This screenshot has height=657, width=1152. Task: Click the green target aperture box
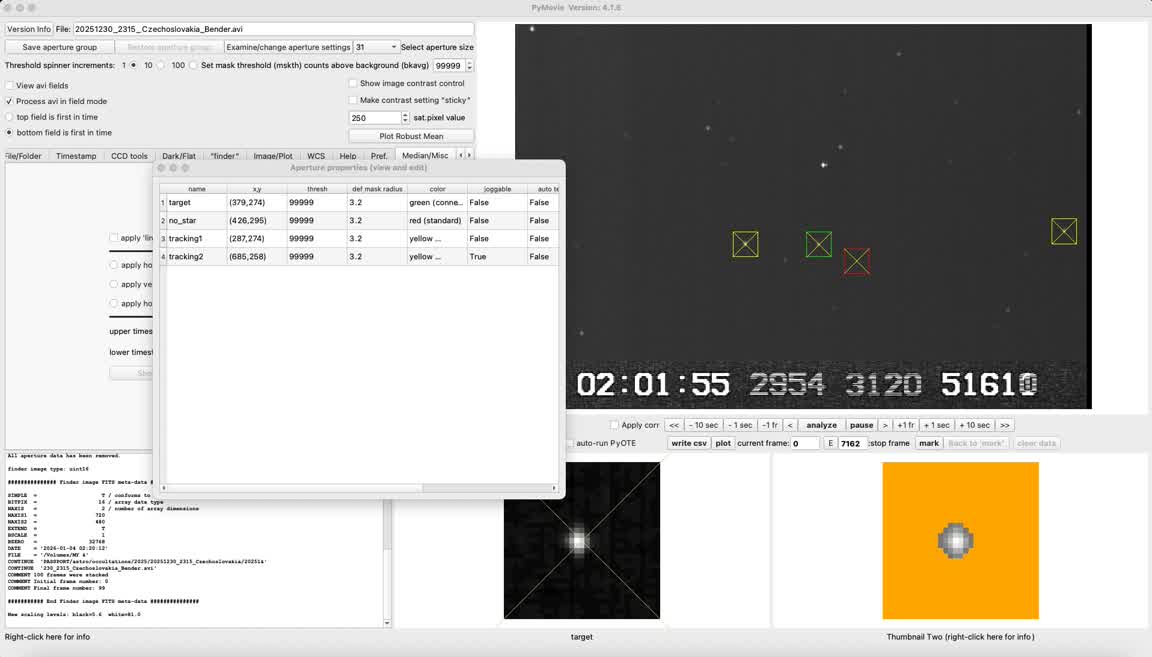click(x=818, y=244)
